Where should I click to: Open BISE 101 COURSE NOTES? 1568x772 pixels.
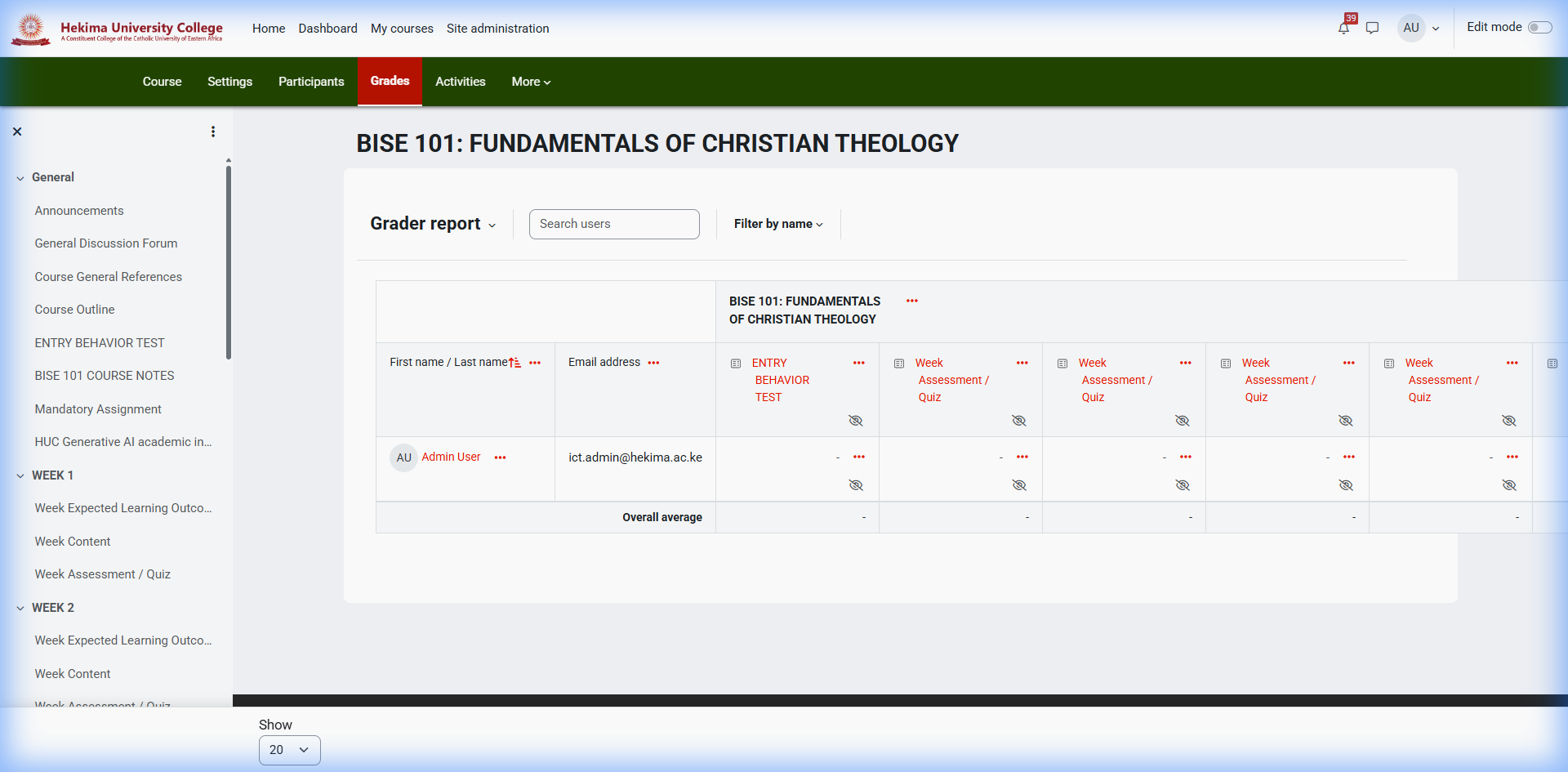point(105,376)
